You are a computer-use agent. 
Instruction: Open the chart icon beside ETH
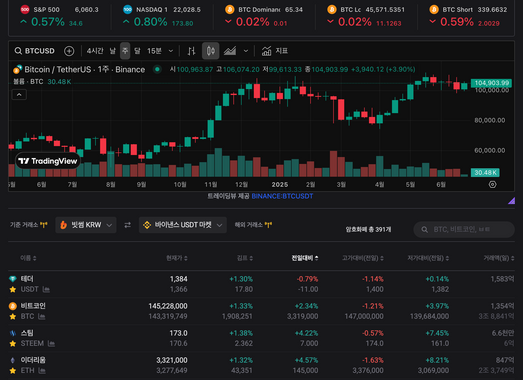pos(42,371)
